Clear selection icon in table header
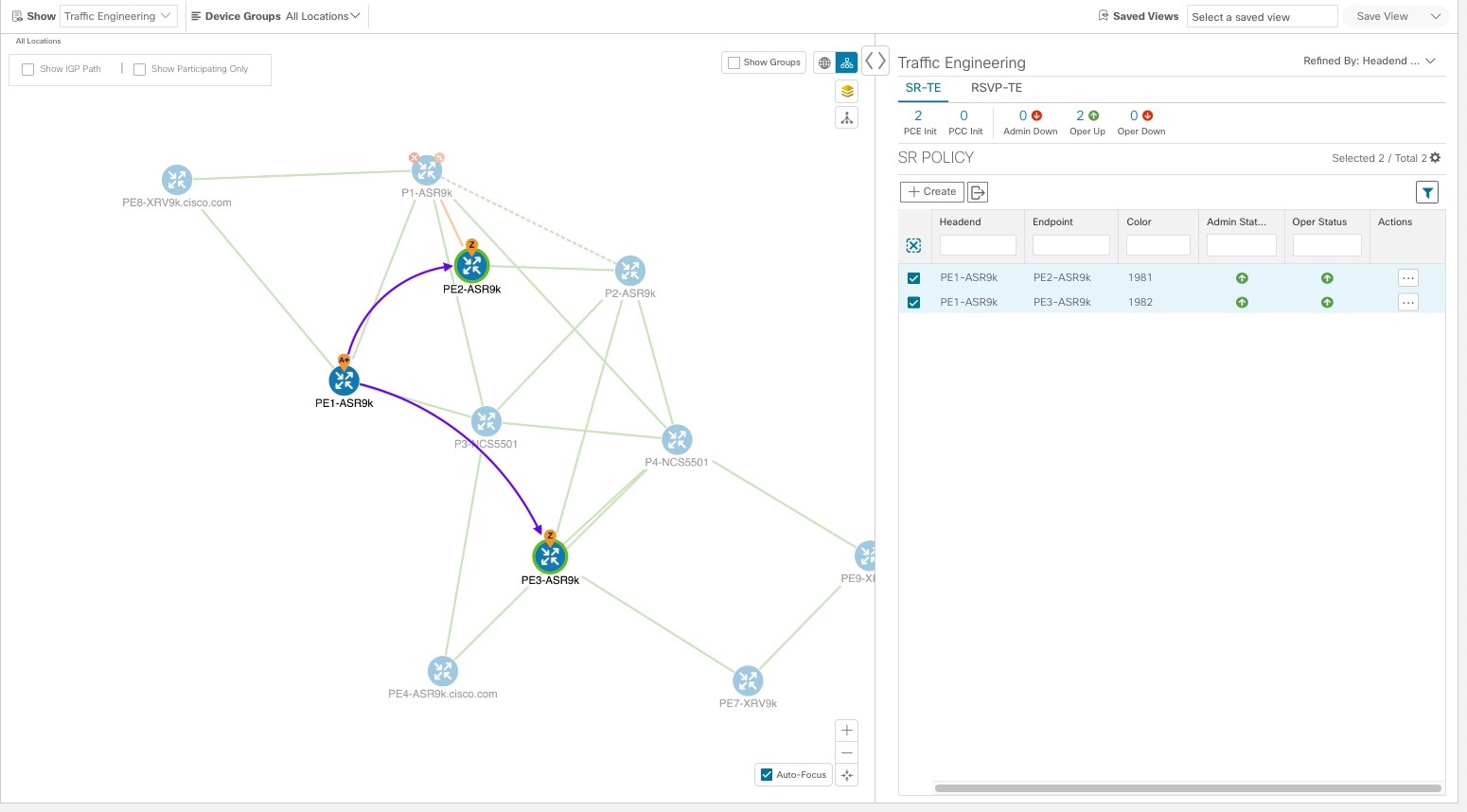The height and width of the screenshot is (812, 1467). 913,245
